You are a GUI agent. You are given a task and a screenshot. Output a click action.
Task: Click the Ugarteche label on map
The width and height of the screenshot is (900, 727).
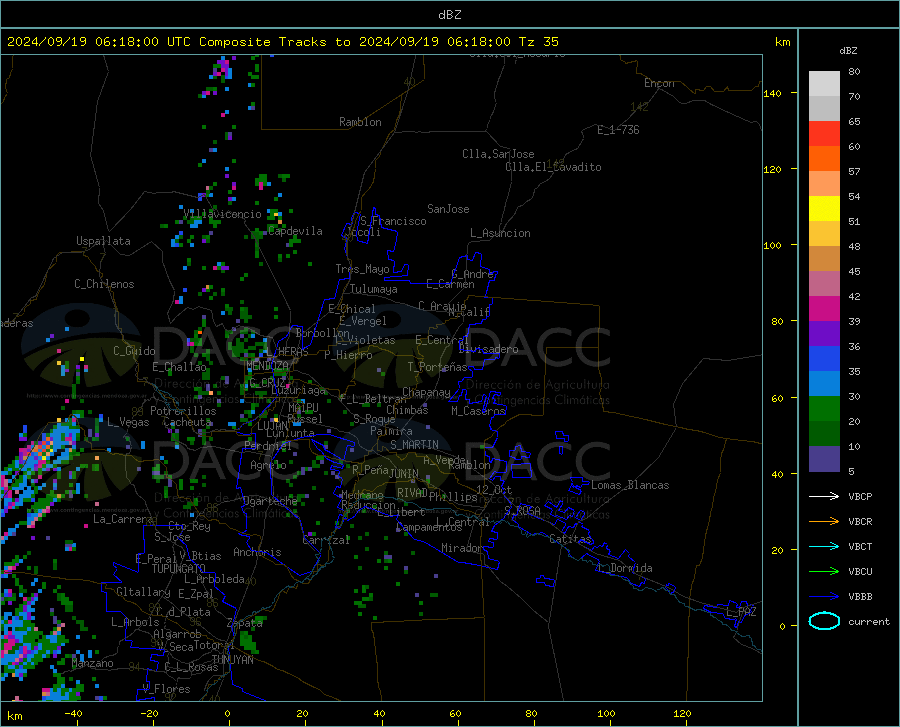(270, 501)
